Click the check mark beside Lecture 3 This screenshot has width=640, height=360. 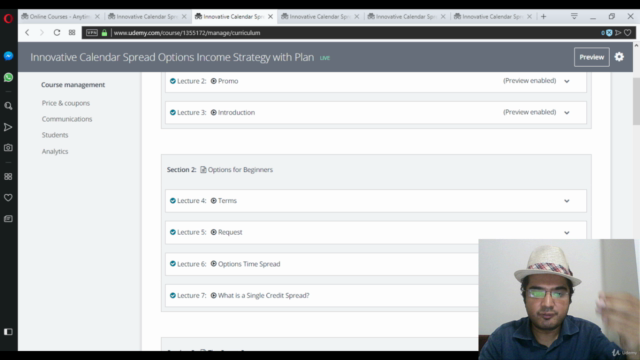pyautogui.click(x=173, y=112)
